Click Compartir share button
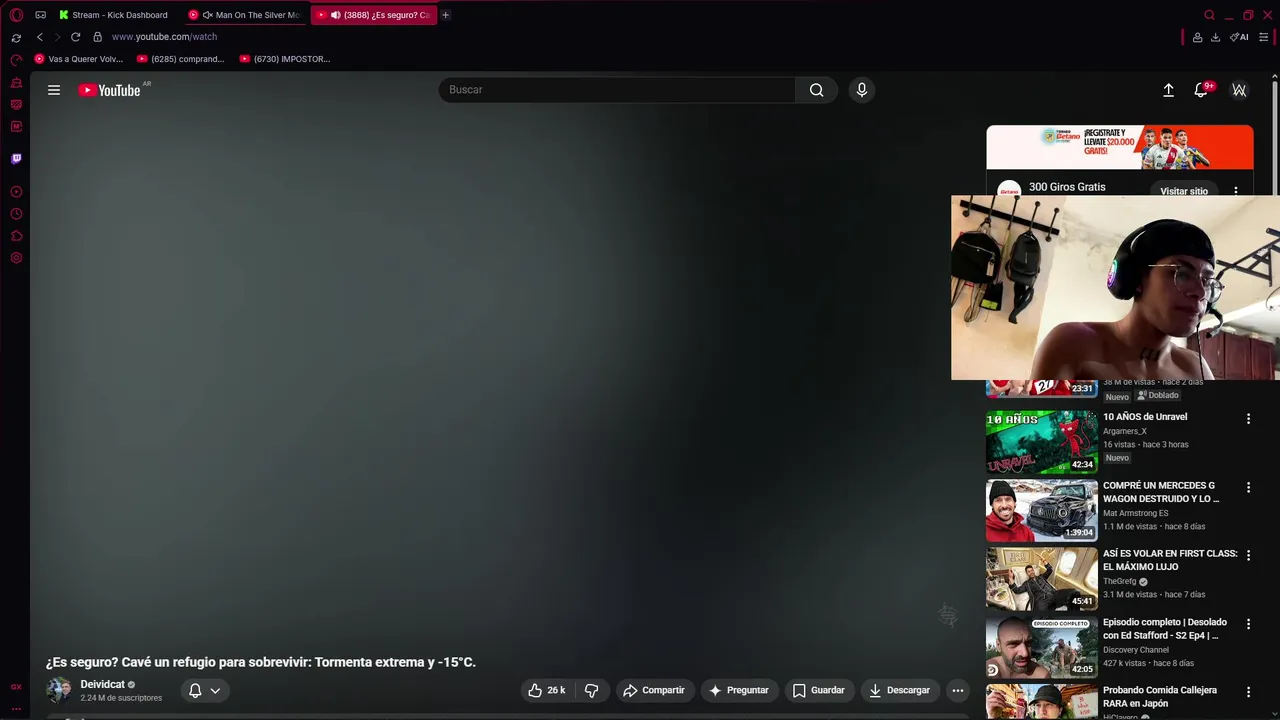 (x=654, y=690)
